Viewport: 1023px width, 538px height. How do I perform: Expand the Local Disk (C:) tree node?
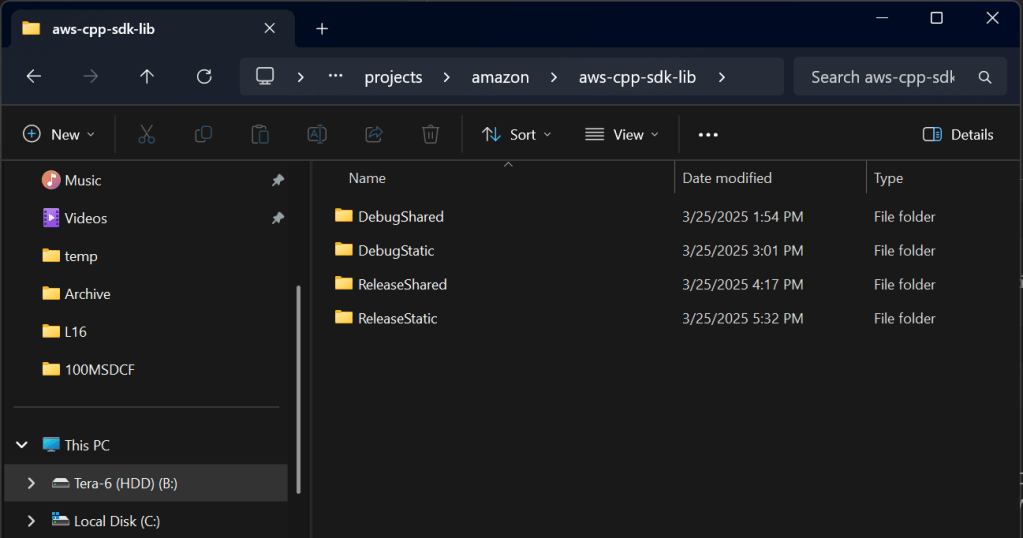(x=31, y=521)
